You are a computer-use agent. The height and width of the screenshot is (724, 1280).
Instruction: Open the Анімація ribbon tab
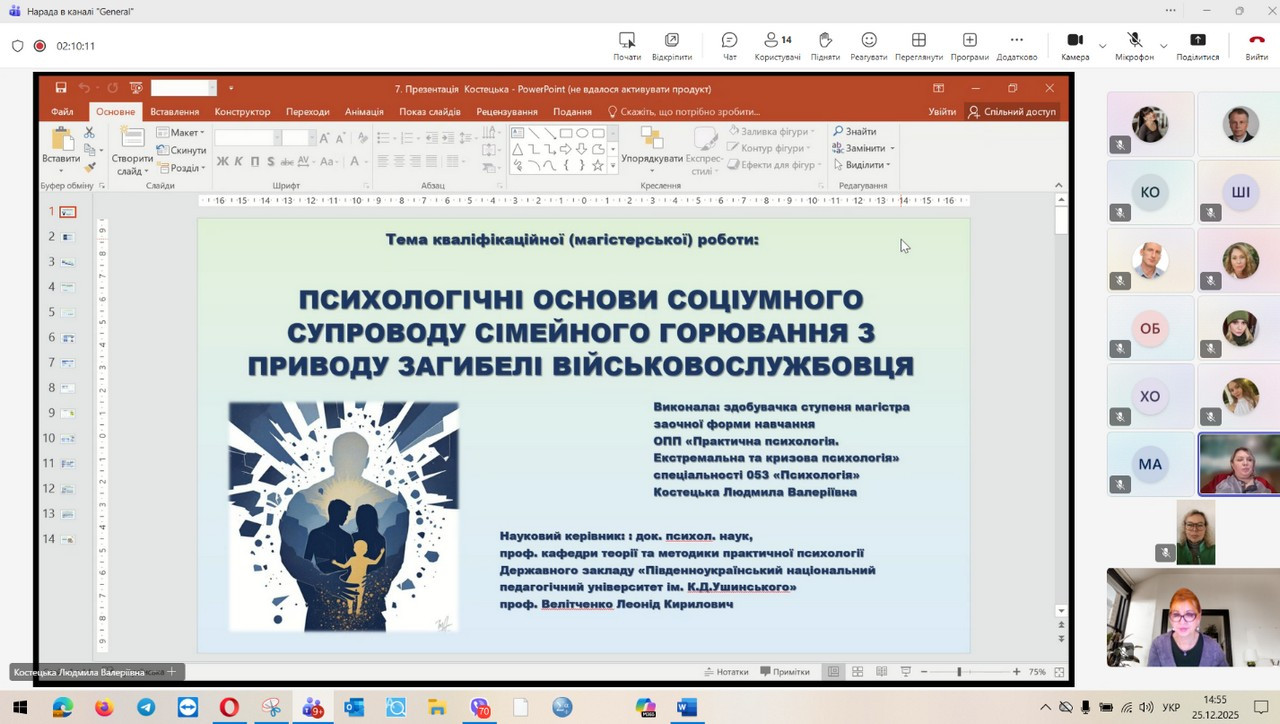click(x=364, y=112)
